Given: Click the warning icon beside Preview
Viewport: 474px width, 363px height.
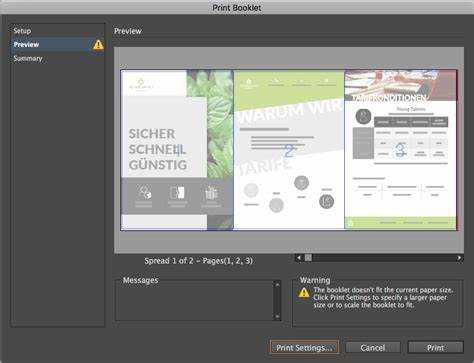Looking at the screenshot, I should pyautogui.click(x=98, y=45).
